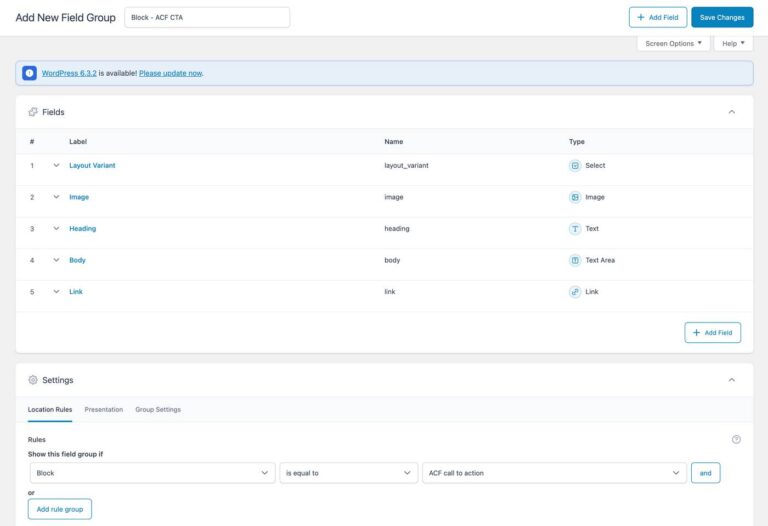Click the Link field type icon
The height and width of the screenshot is (526, 768).
tap(575, 292)
